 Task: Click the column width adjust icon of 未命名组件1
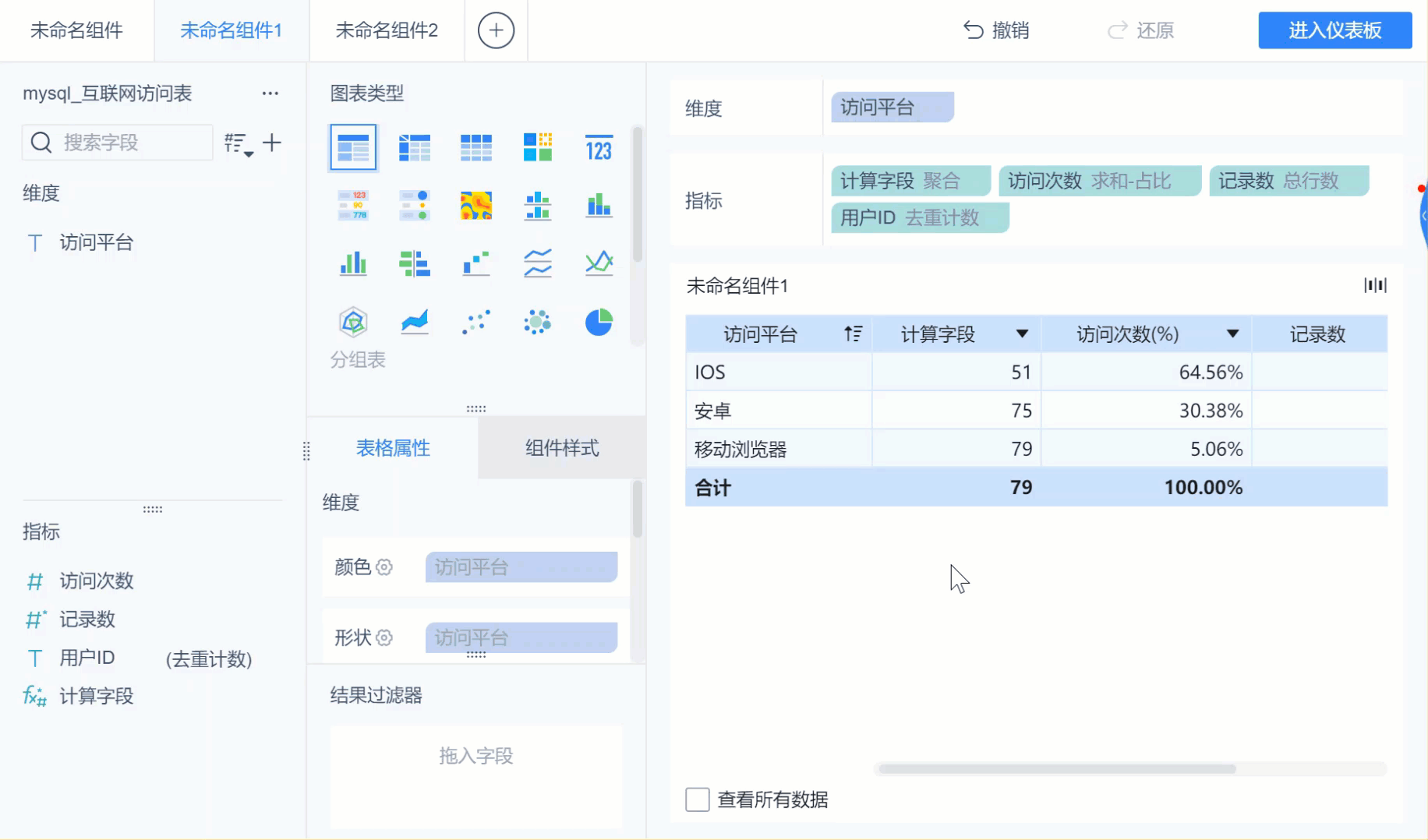(1375, 285)
